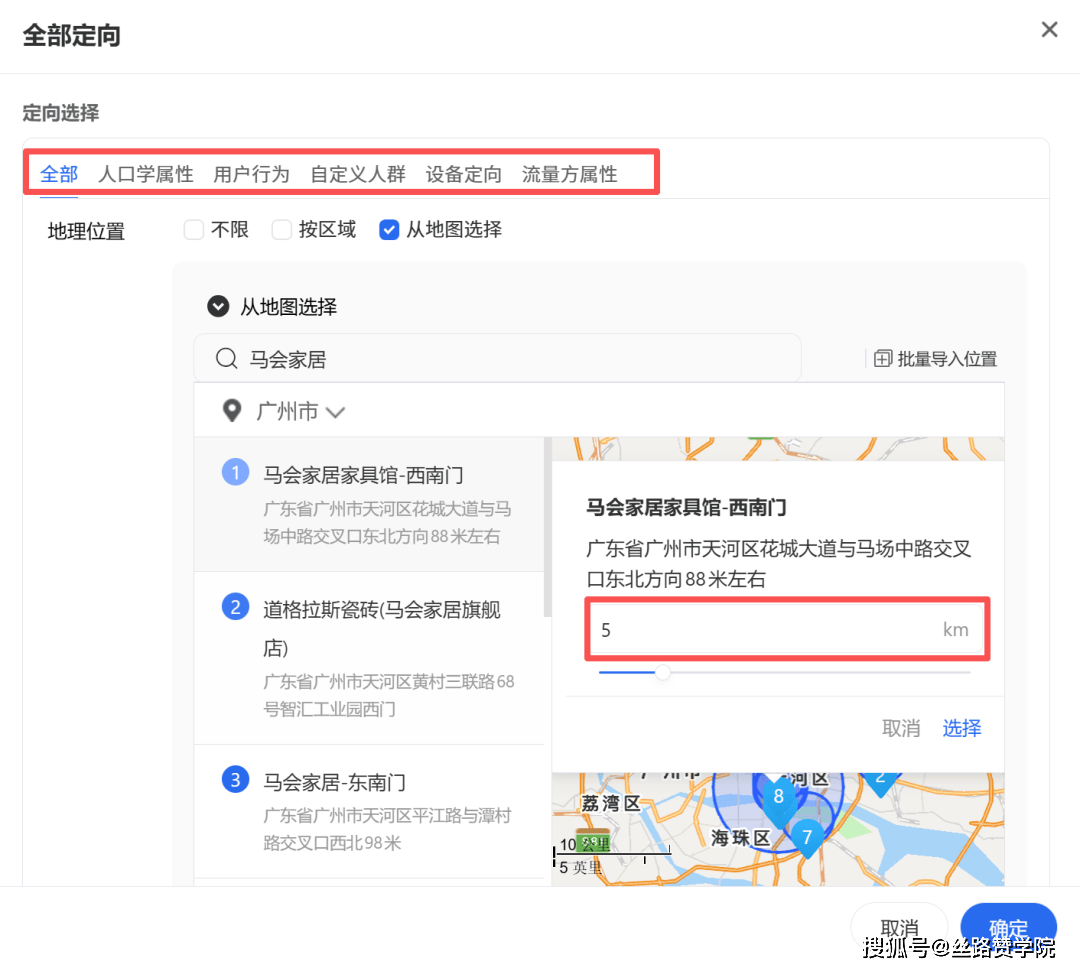Image resolution: width=1080 pixels, height=971 pixels.
Task: Click the radius slider handle
Action: coord(662,673)
